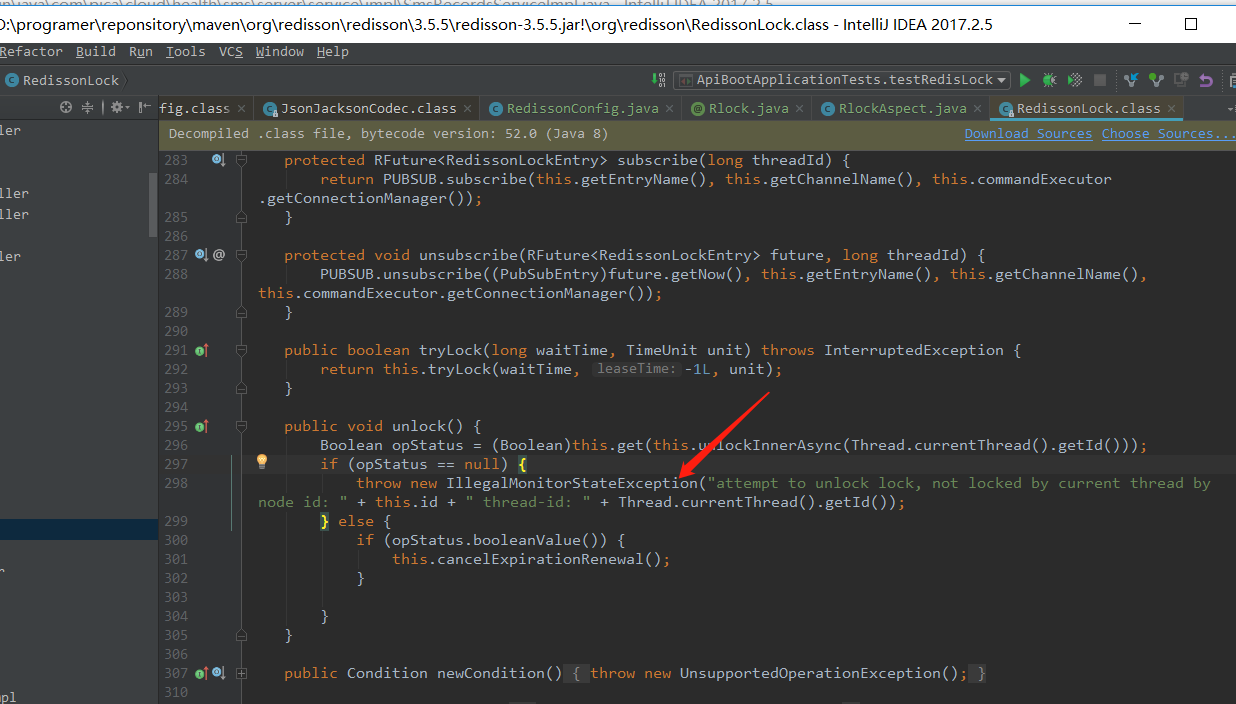The width and height of the screenshot is (1236, 704).
Task: Open run configuration dropdown ApiBootApplicationTests.testRedisLock
Action: pos(842,80)
